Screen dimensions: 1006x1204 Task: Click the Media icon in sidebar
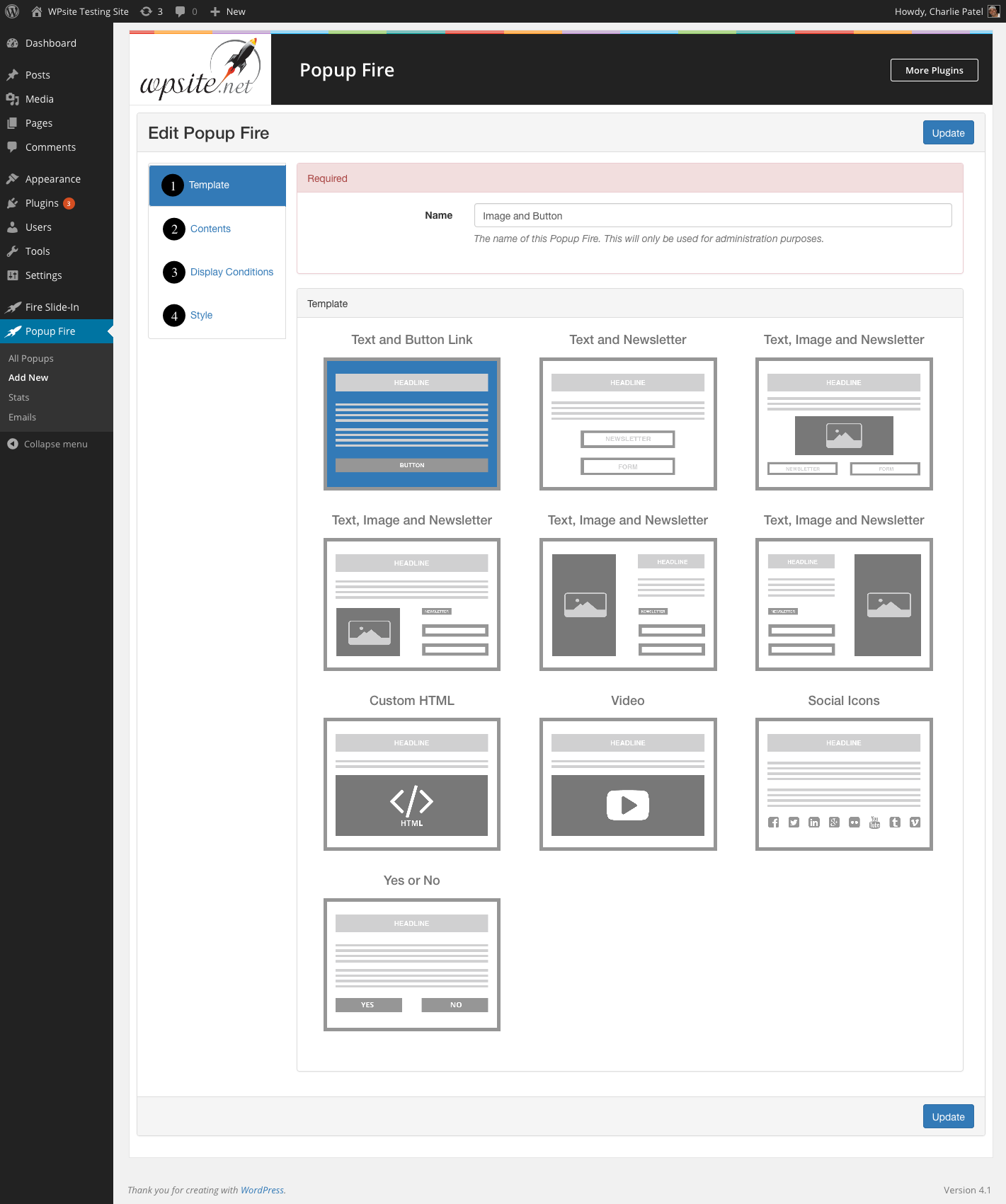(x=12, y=99)
